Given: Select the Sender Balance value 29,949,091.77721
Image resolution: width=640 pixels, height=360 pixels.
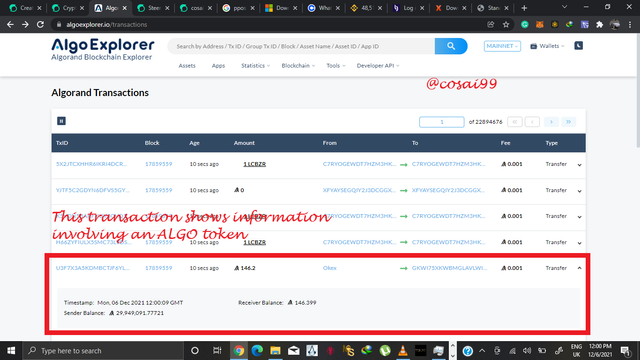Looking at the screenshot, I should click(x=140, y=313).
